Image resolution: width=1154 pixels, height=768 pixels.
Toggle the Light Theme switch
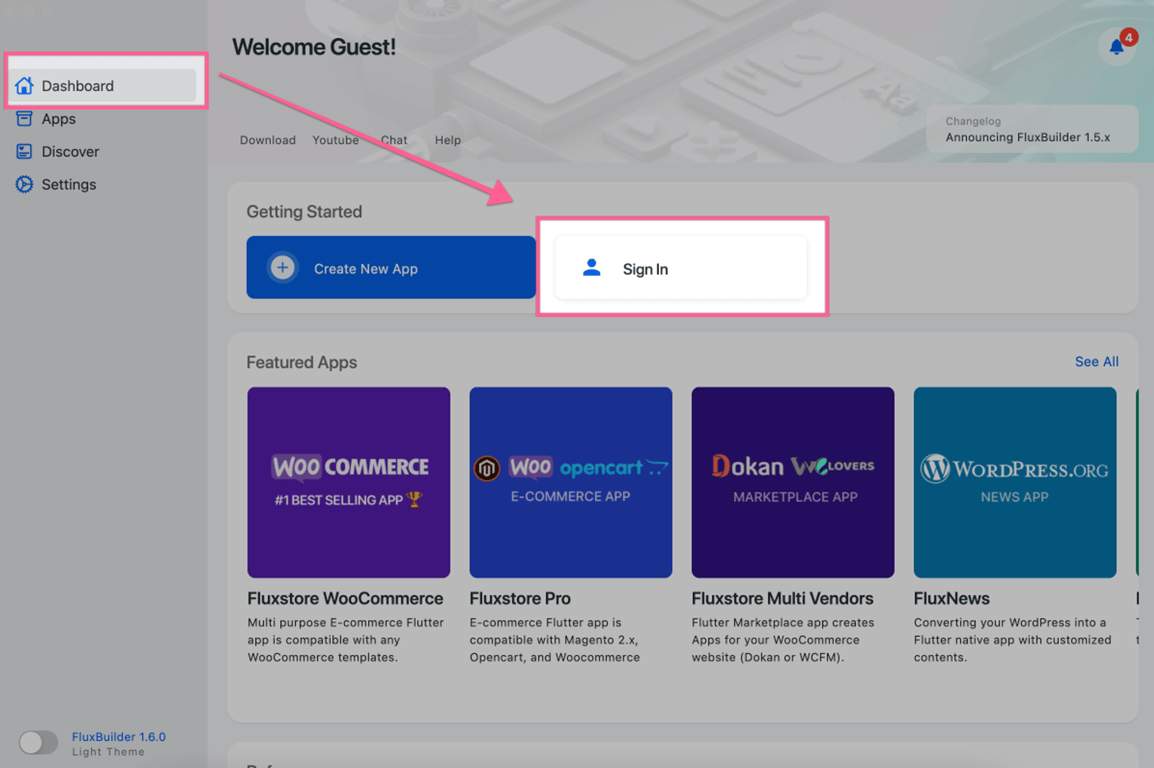[x=38, y=742]
